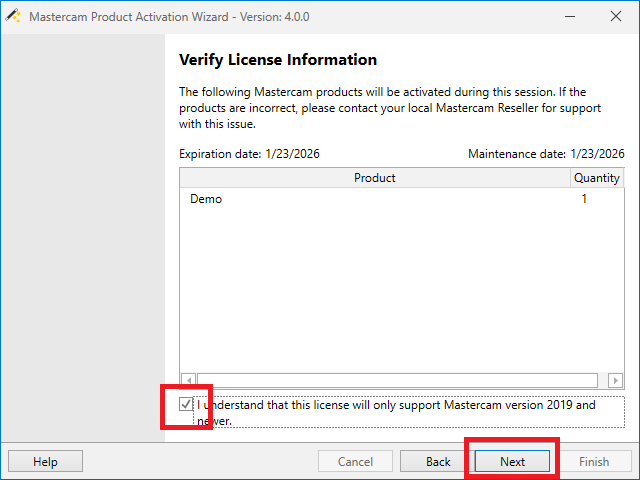
Task: Click the Maintenance date label
Action: pyautogui.click(x=546, y=154)
